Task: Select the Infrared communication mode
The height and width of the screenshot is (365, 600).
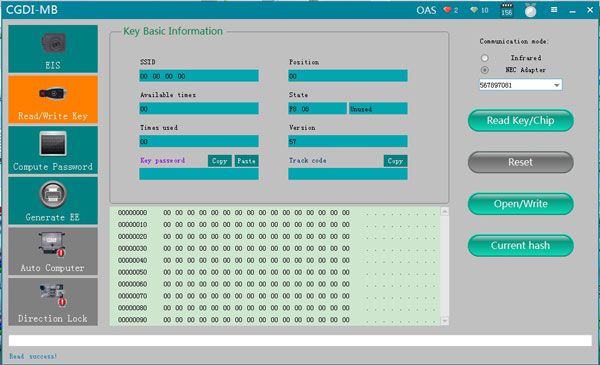Action: (x=485, y=58)
